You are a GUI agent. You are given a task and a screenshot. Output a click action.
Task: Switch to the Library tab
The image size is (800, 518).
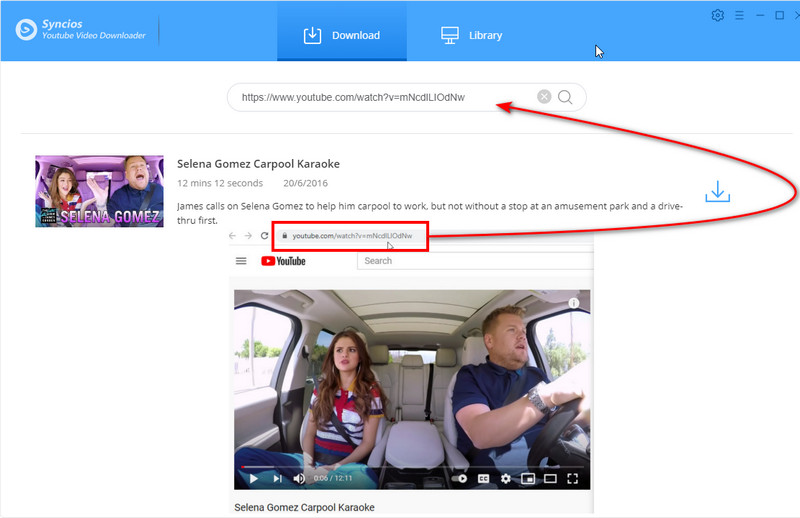[471, 35]
